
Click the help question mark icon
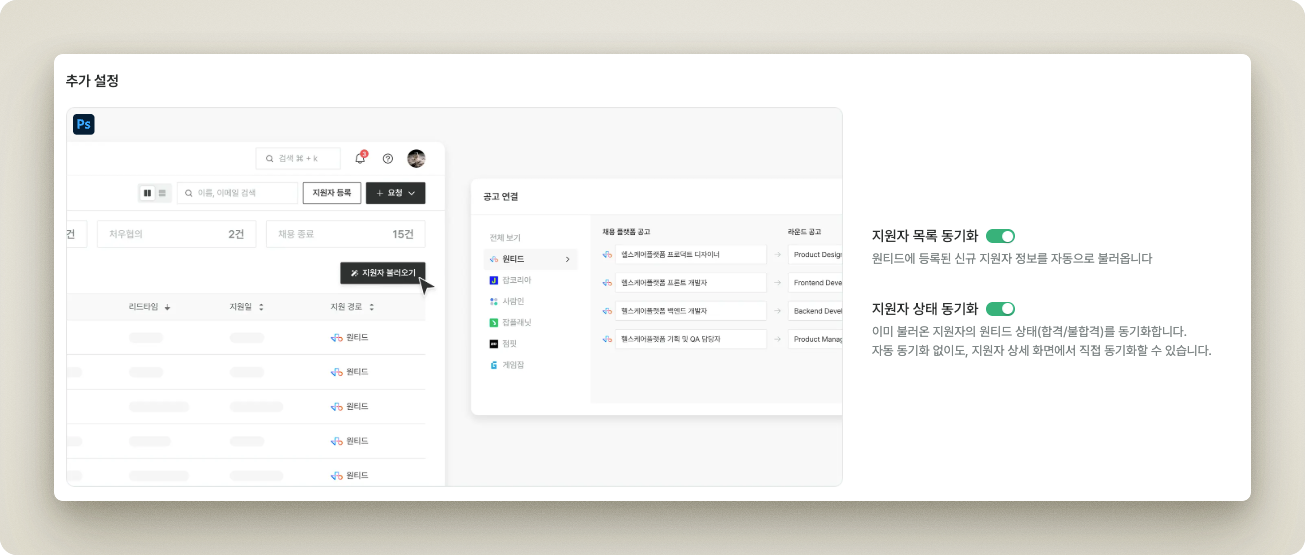(388, 158)
